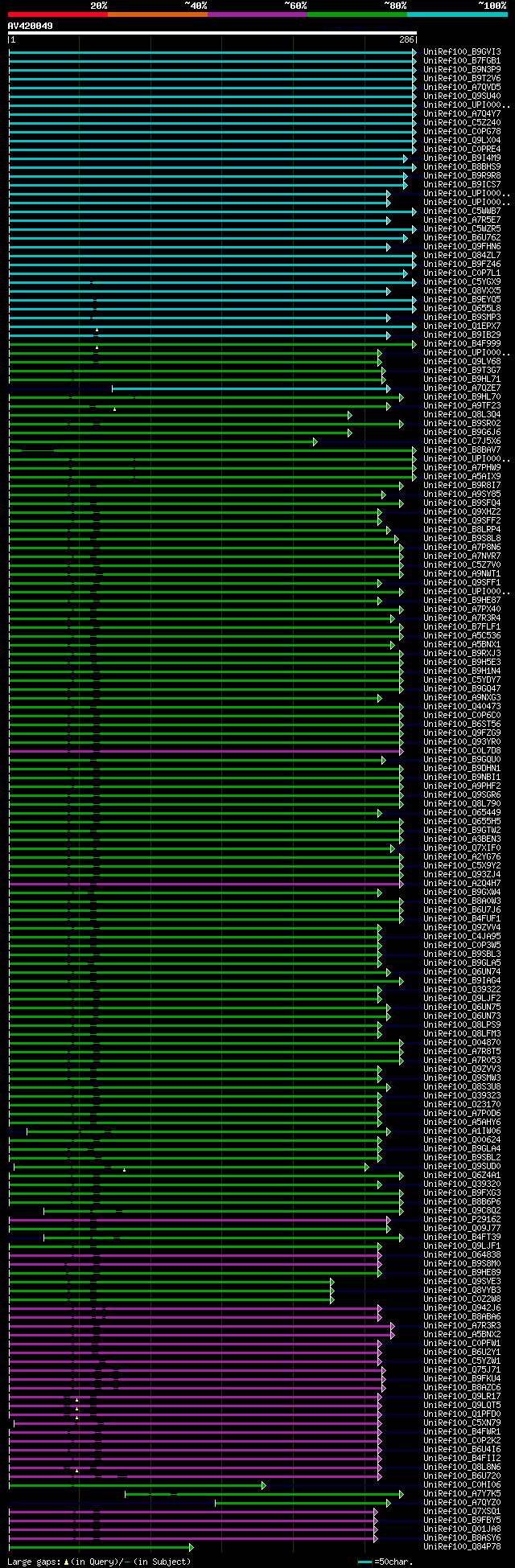Select hit label UniRef100_B9I4M9

[x=462, y=158]
